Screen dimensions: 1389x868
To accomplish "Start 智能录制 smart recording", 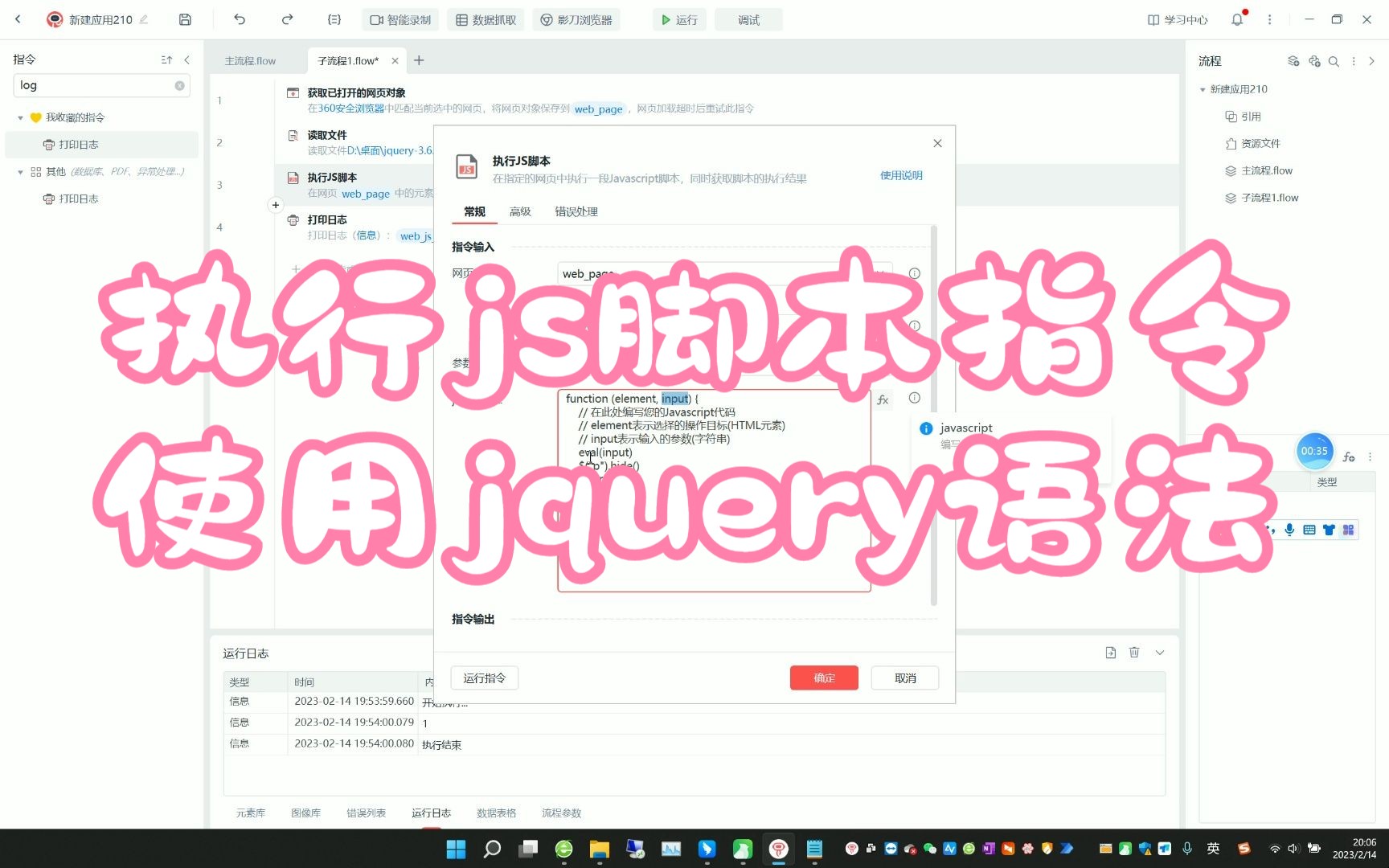I will pos(400,19).
